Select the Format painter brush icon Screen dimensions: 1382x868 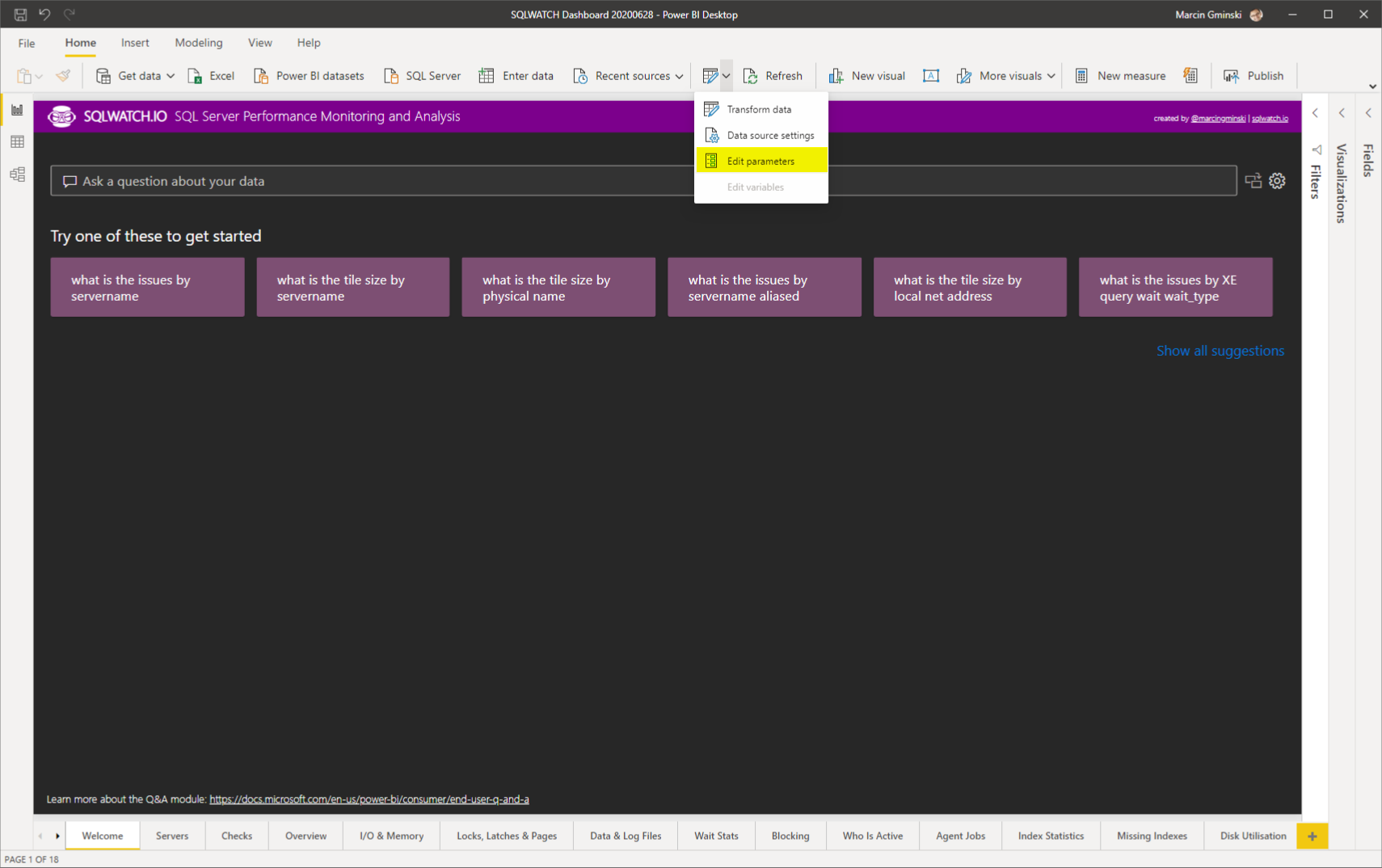pos(63,76)
